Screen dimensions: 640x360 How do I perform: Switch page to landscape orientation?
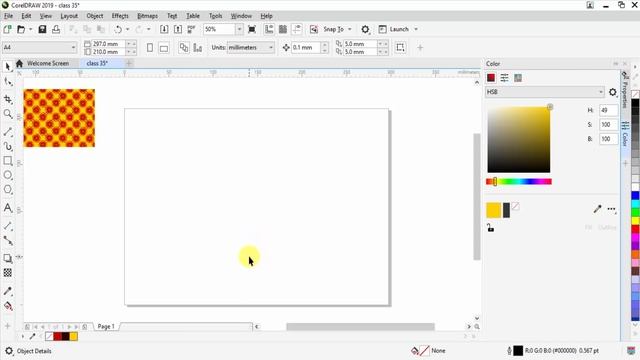point(164,48)
